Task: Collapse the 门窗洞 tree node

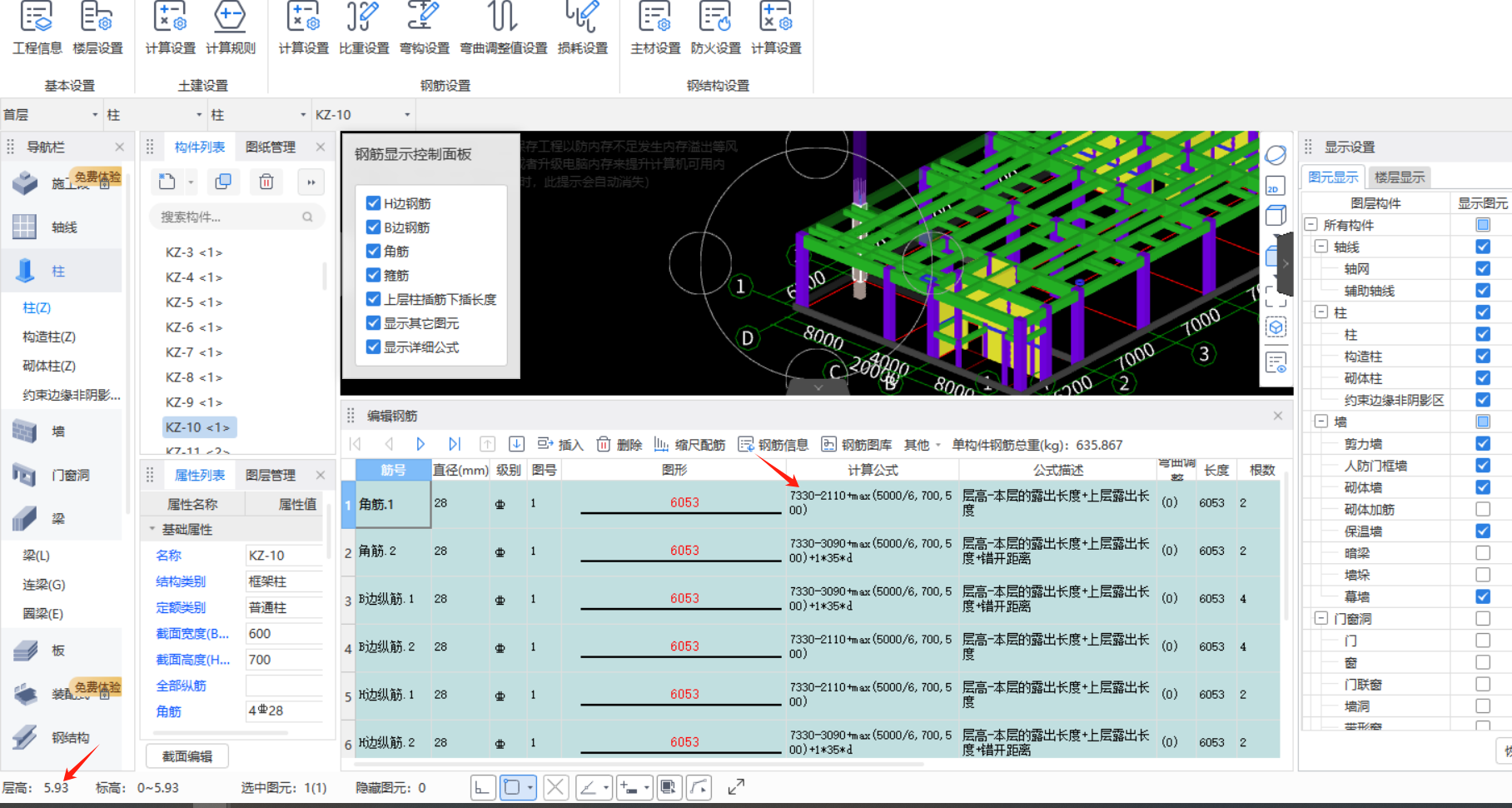Action: pos(1321,618)
